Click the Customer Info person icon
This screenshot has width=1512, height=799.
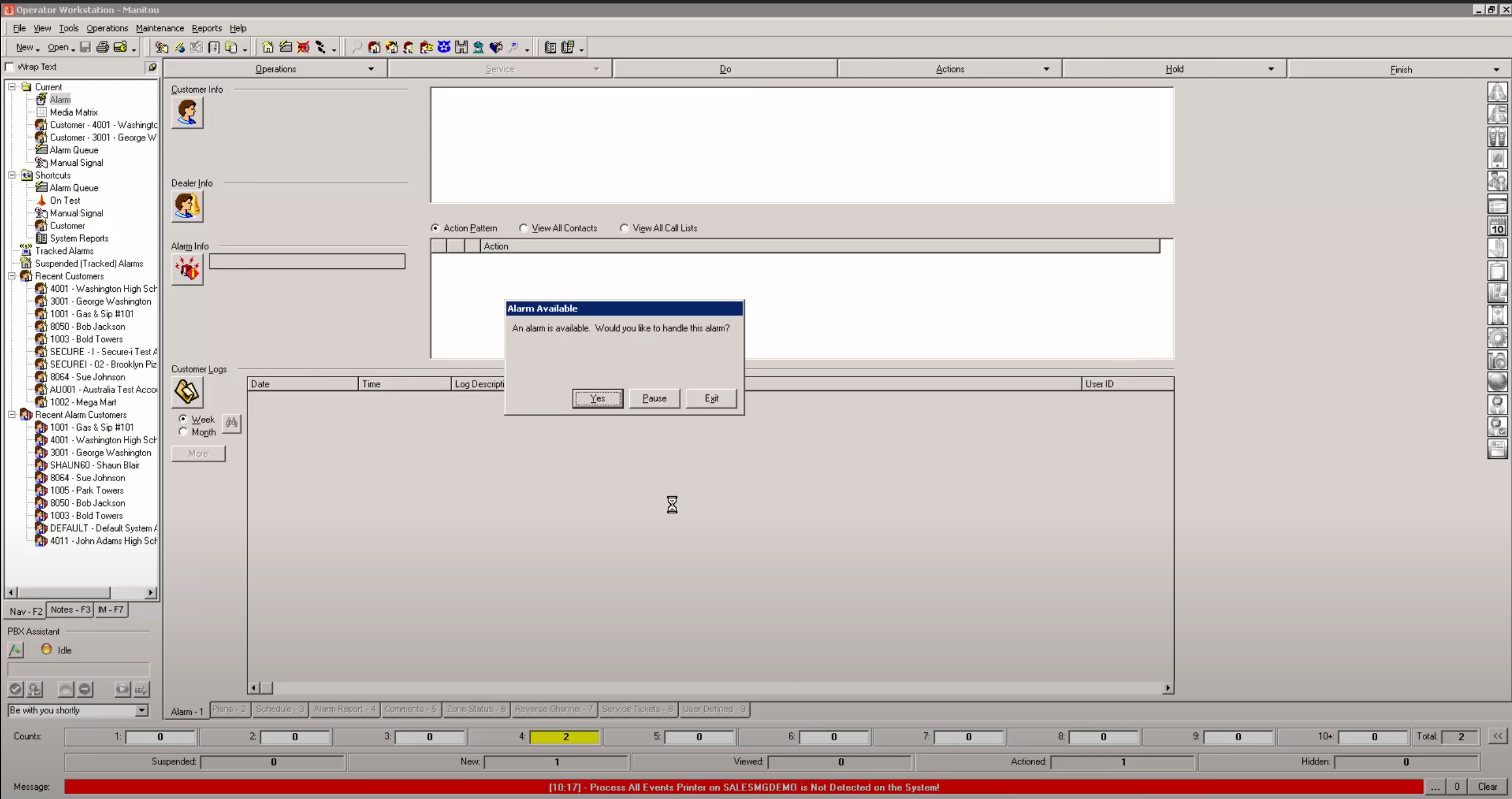(x=187, y=112)
